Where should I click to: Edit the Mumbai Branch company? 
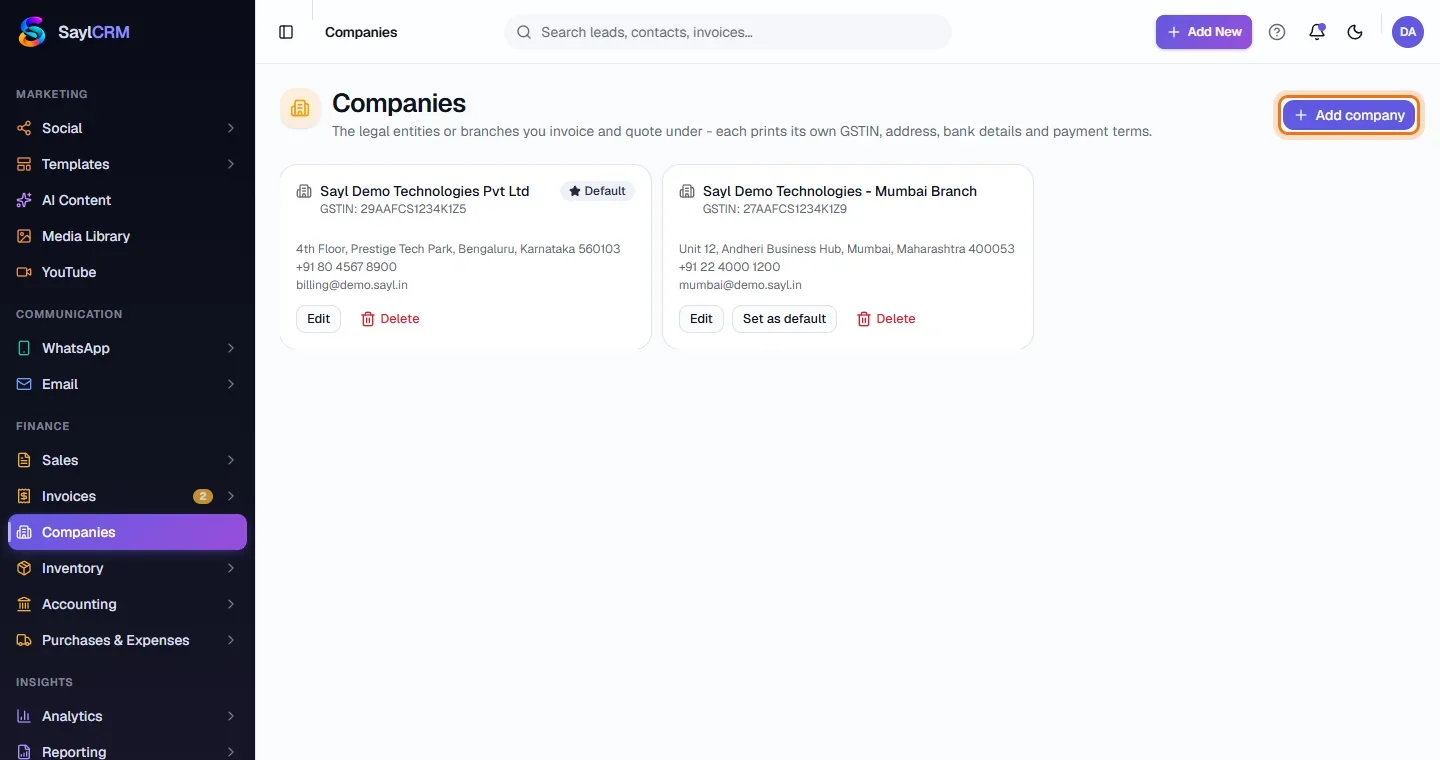[701, 319]
